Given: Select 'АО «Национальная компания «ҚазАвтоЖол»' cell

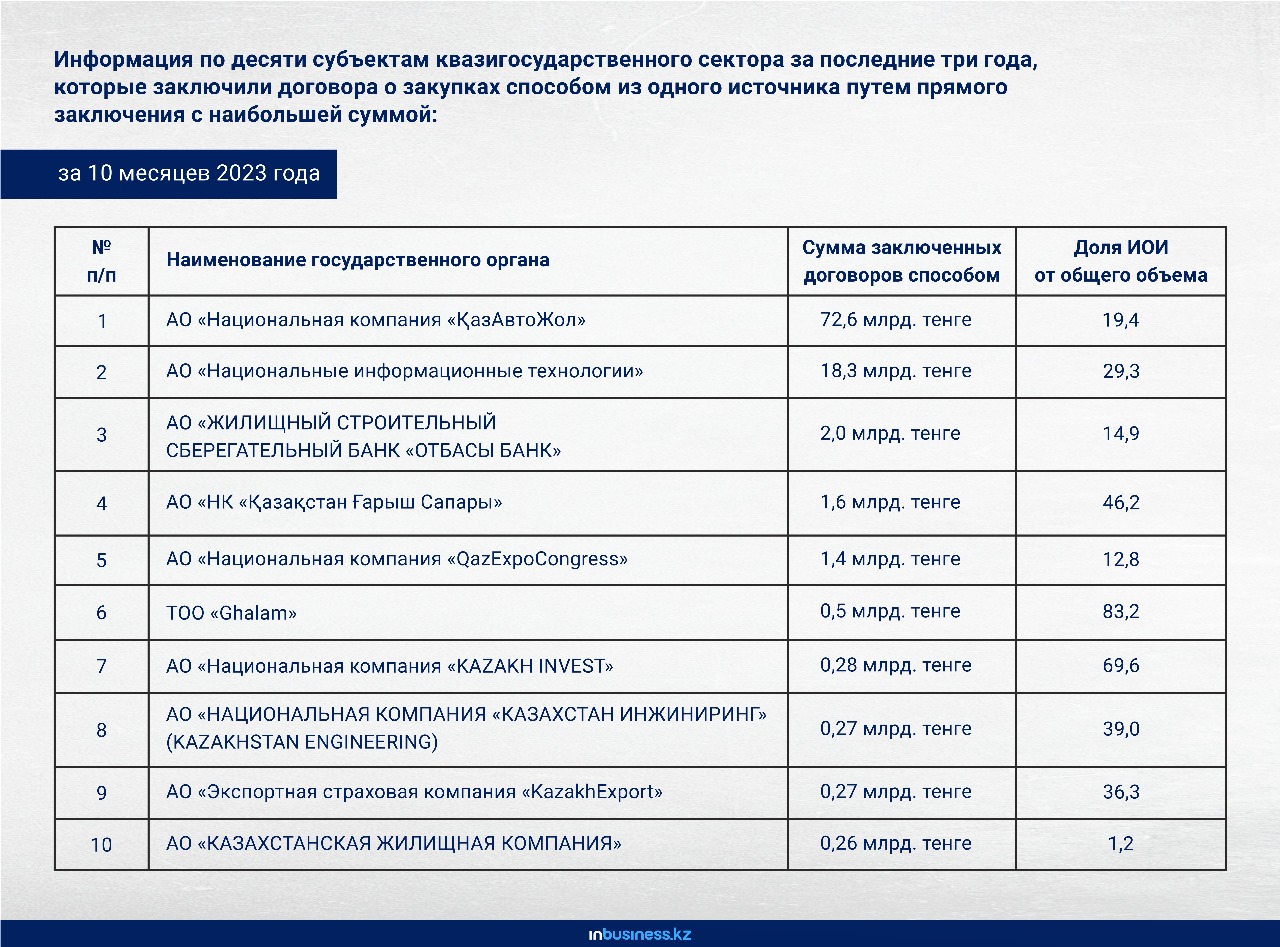Looking at the screenshot, I should [x=468, y=321].
